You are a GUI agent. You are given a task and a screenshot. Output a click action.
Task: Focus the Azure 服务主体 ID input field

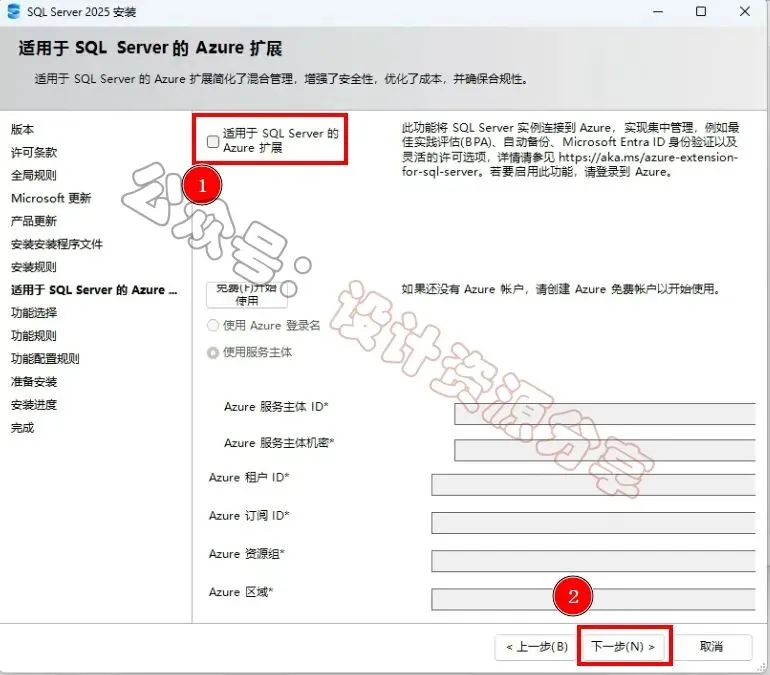click(x=605, y=414)
